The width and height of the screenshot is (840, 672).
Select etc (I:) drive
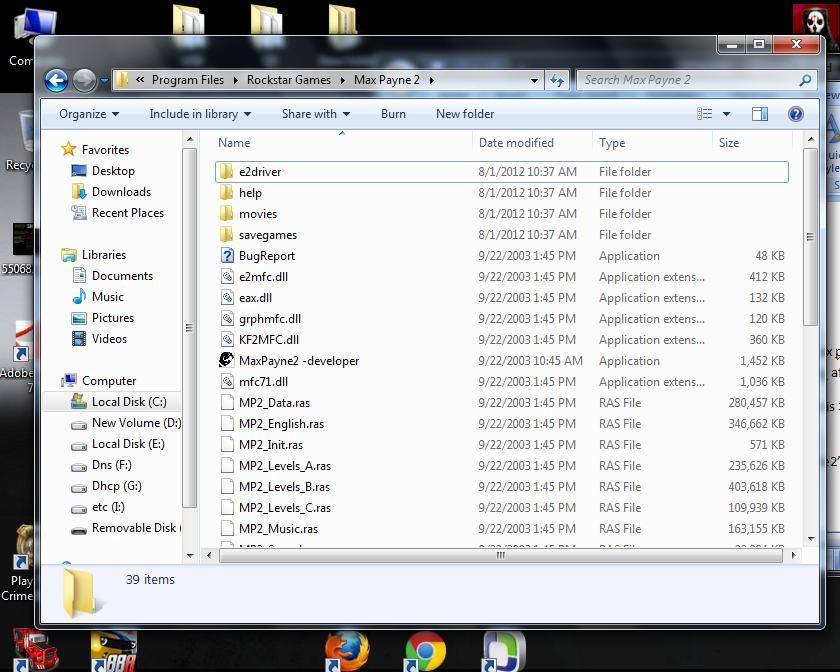(x=108, y=506)
